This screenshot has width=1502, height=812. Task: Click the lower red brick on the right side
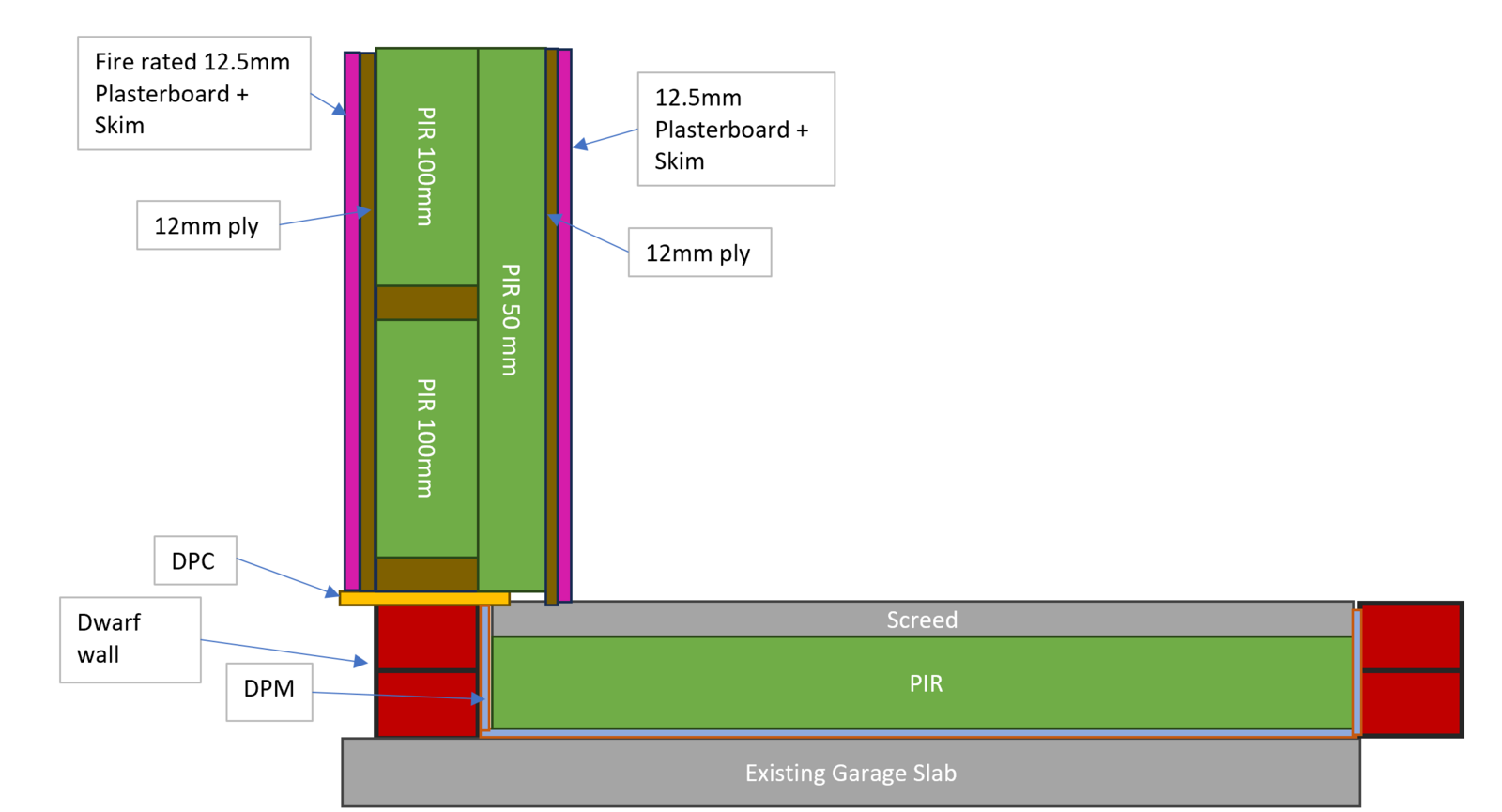[x=1411, y=703]
